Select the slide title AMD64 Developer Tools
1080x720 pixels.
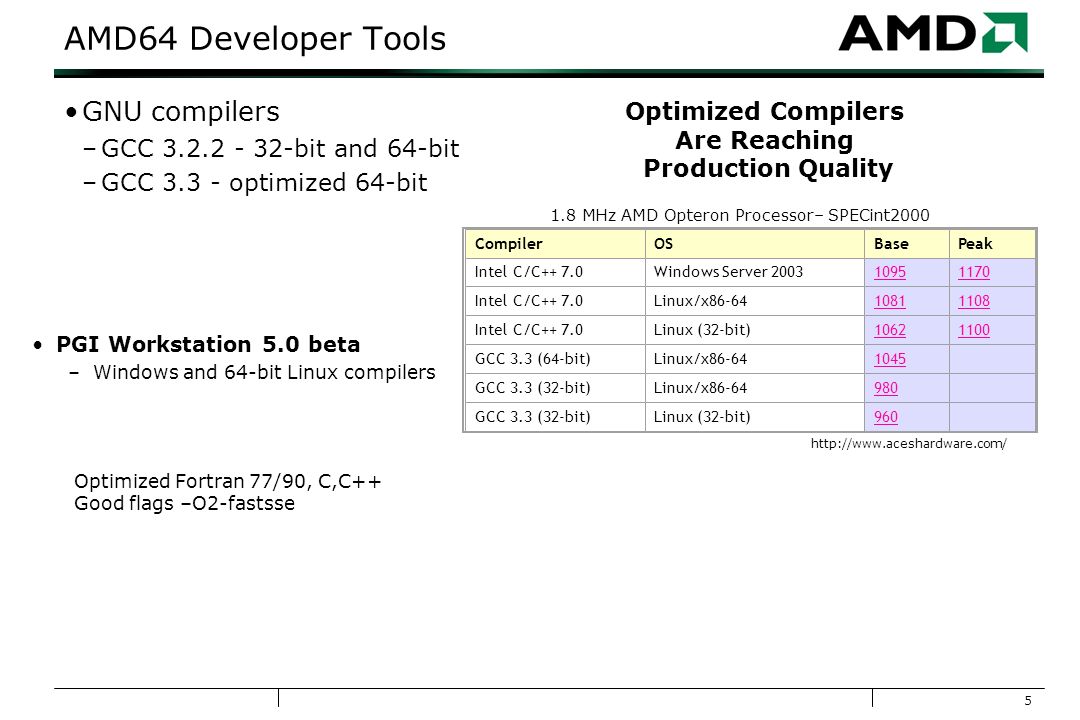(x=255, y=39)
